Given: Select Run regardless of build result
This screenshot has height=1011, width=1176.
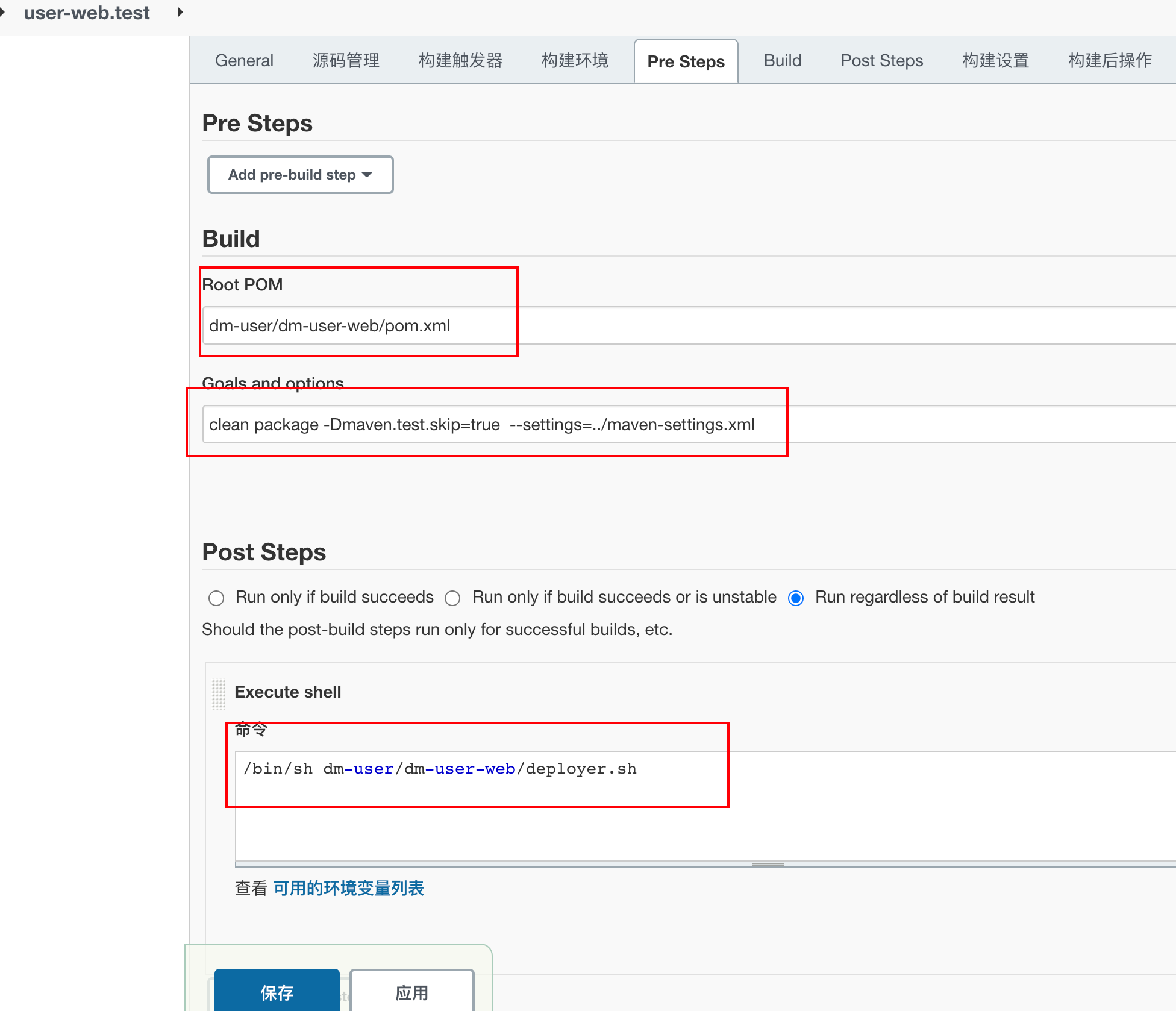Looking at the screenshot, I should coord(796,598).
